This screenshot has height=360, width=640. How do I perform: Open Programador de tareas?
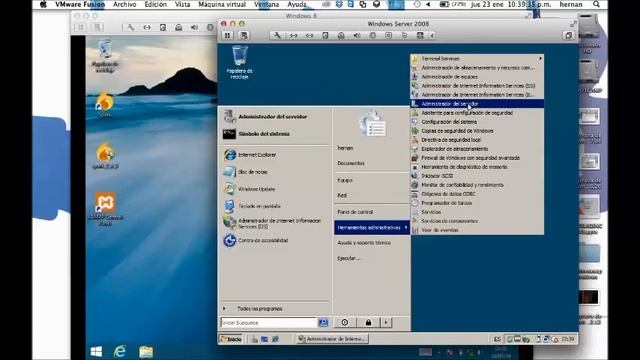[477, 203]
